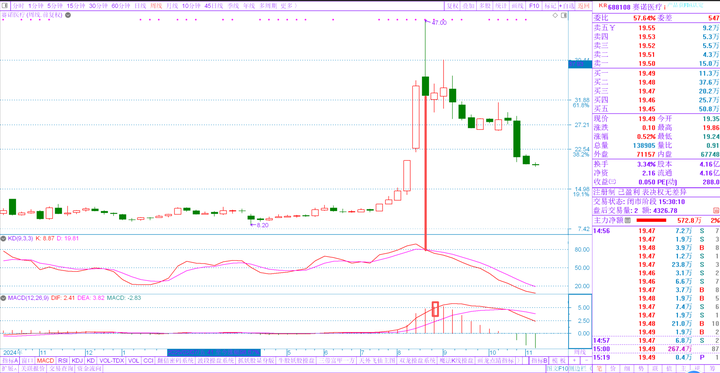This screenshot has width=720, height=373.
Task: Toggle 叠加 overlay button
Action: 468,6
